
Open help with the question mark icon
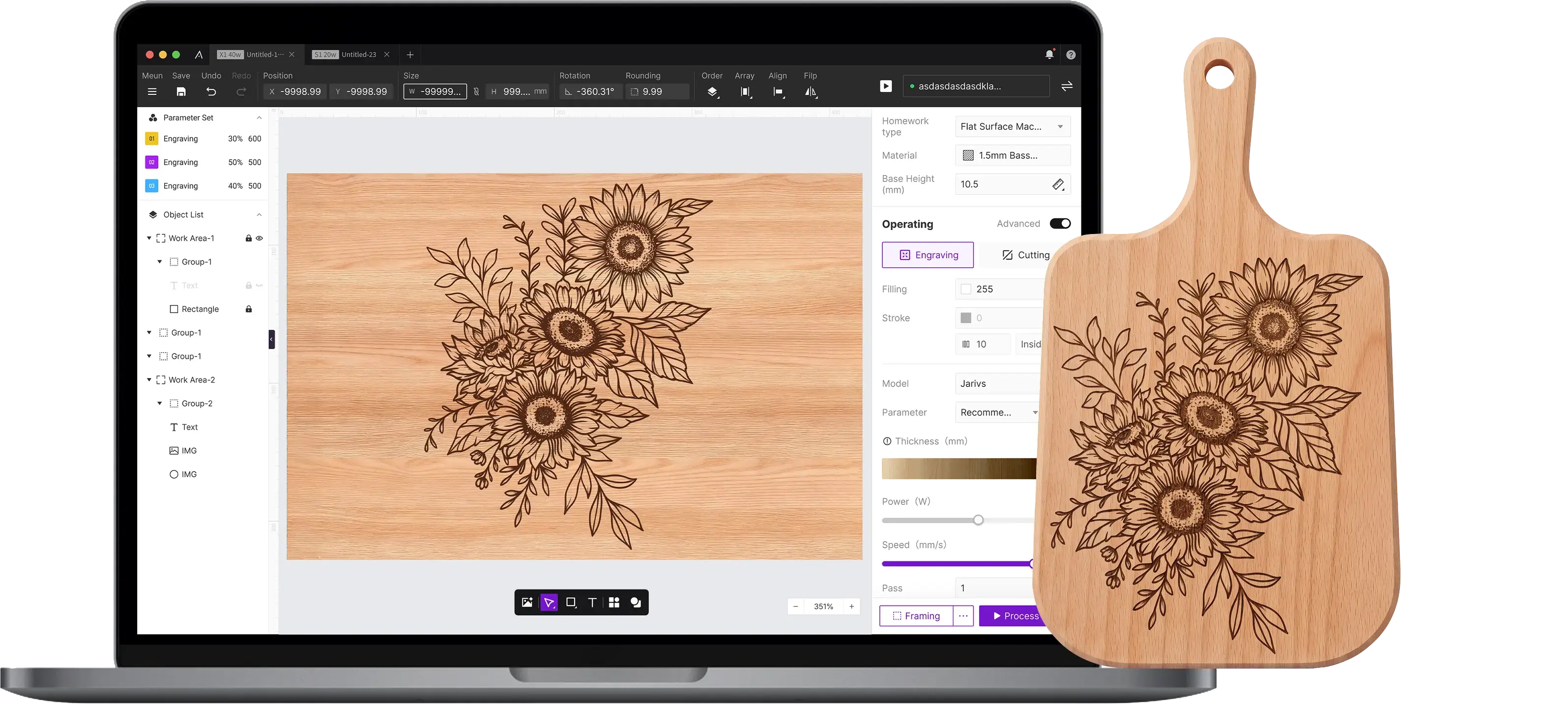coord(1071,55)
